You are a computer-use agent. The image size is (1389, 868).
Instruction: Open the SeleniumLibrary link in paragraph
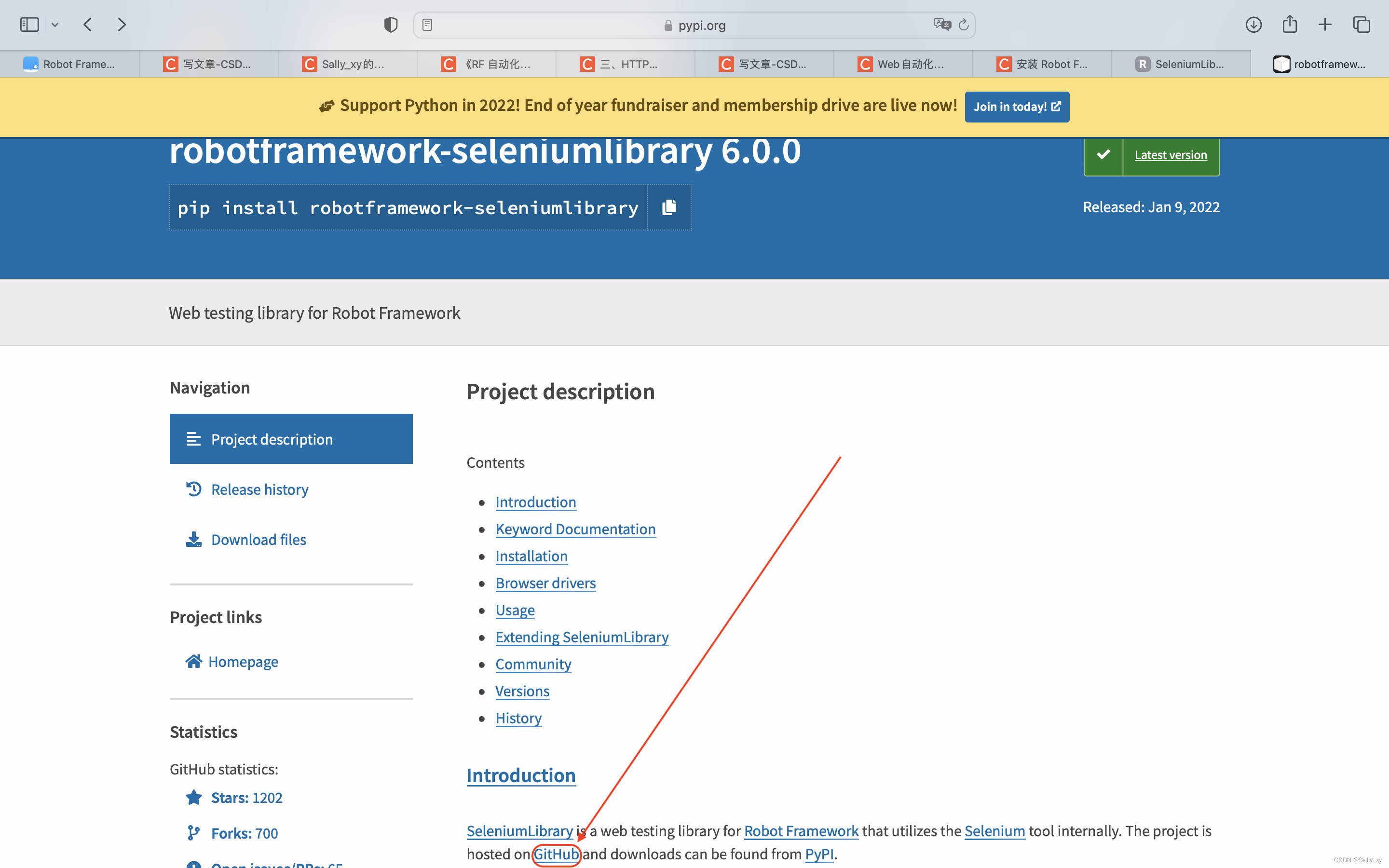tap(519, 831)
